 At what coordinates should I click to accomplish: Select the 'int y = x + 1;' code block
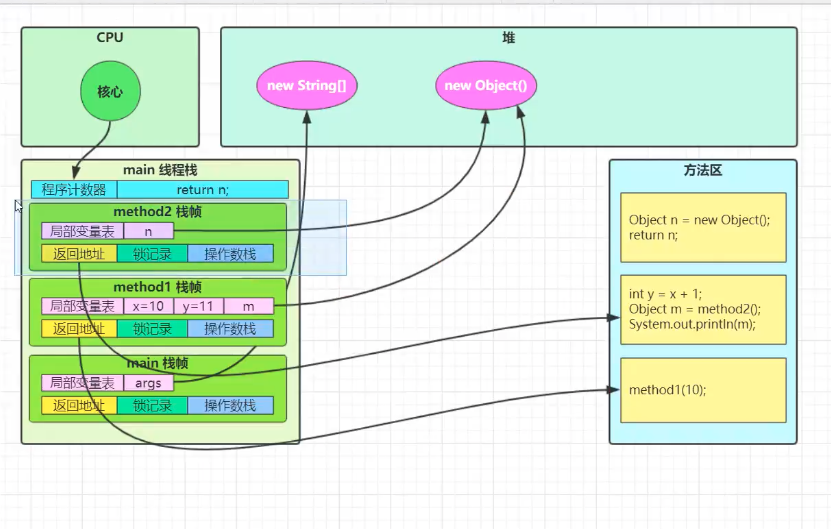tap(703, 310)
